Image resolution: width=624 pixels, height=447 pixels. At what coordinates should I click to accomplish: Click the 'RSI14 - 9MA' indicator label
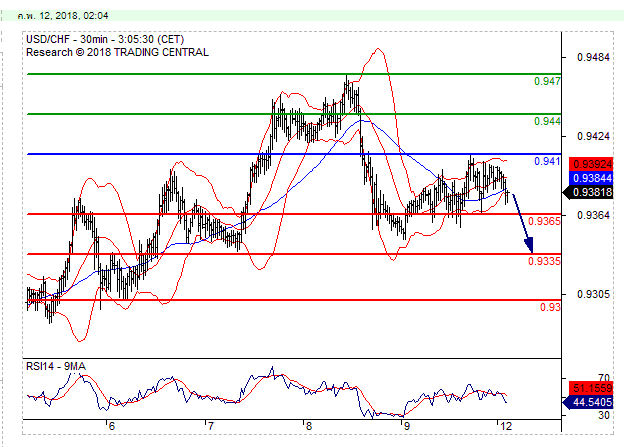click(x=56, y=366)
